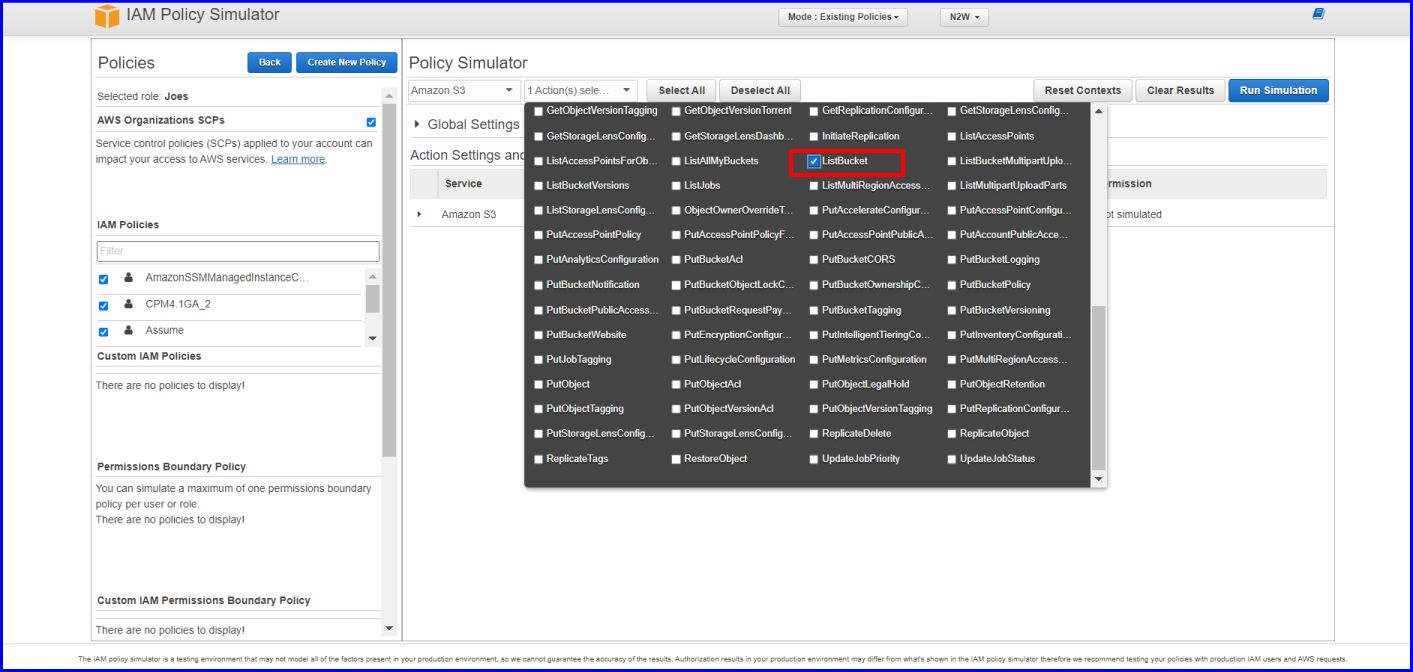The width and height of the screenshot is (1413, 672).
Task: Click the IAM policies list scroll up arrow
Action: pos(373,276)
